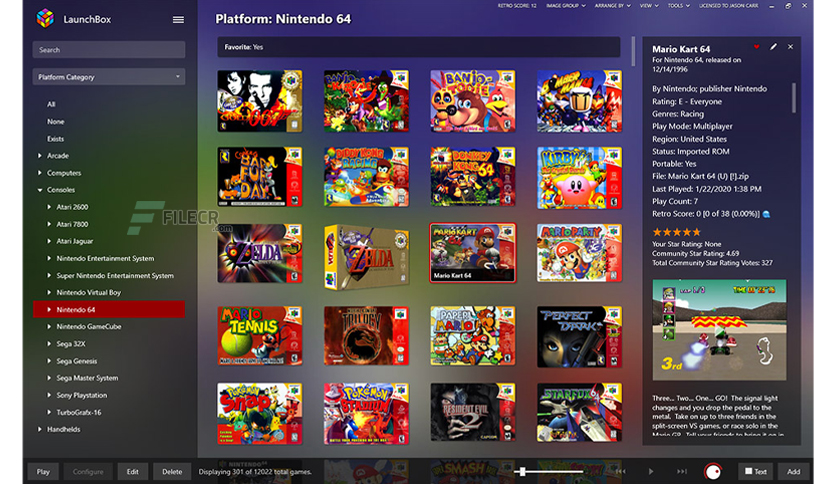The image size is (836, 484).
Task: Collapse the Consoles category
Action: tap(40, 190)
